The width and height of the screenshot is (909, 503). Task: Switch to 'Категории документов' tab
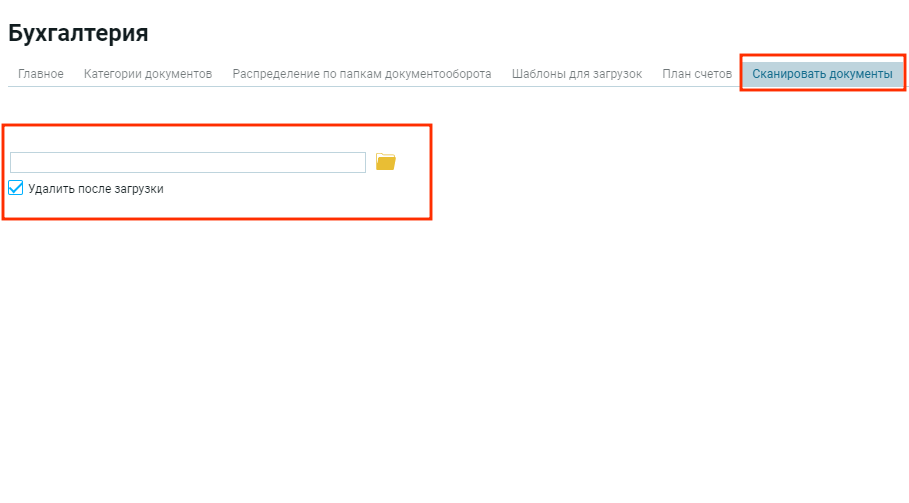tap(148, 74)
